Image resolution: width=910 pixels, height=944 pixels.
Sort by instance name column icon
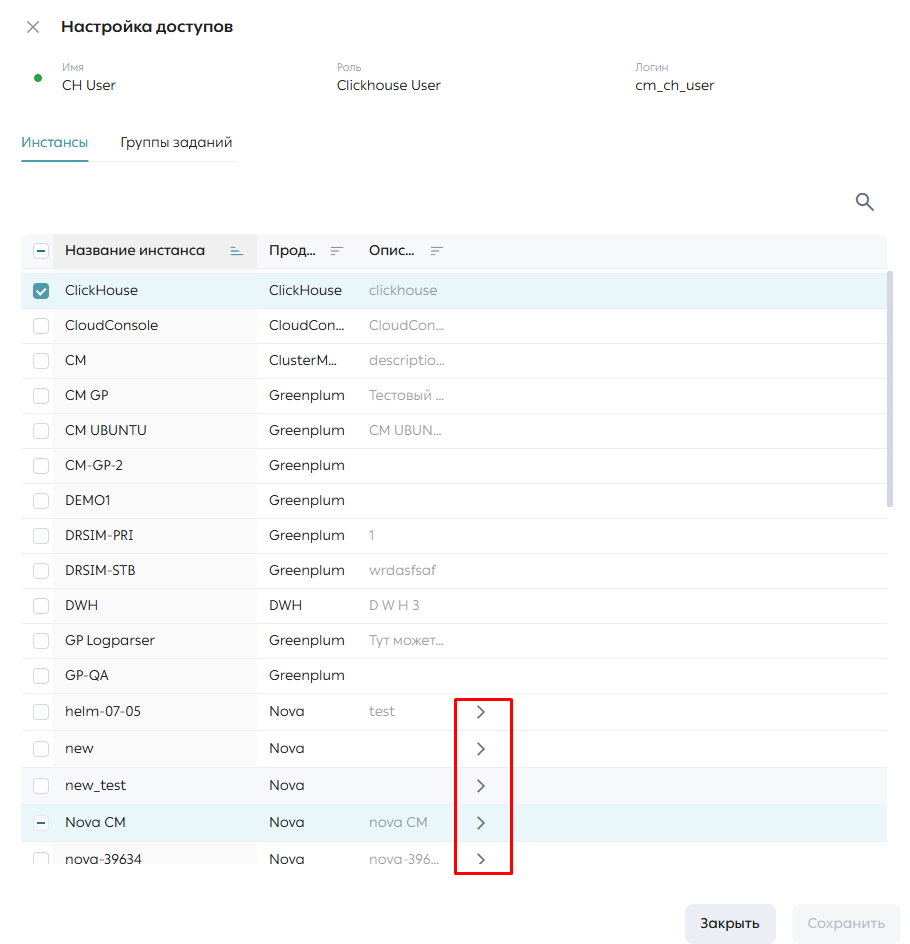[237, 251]
